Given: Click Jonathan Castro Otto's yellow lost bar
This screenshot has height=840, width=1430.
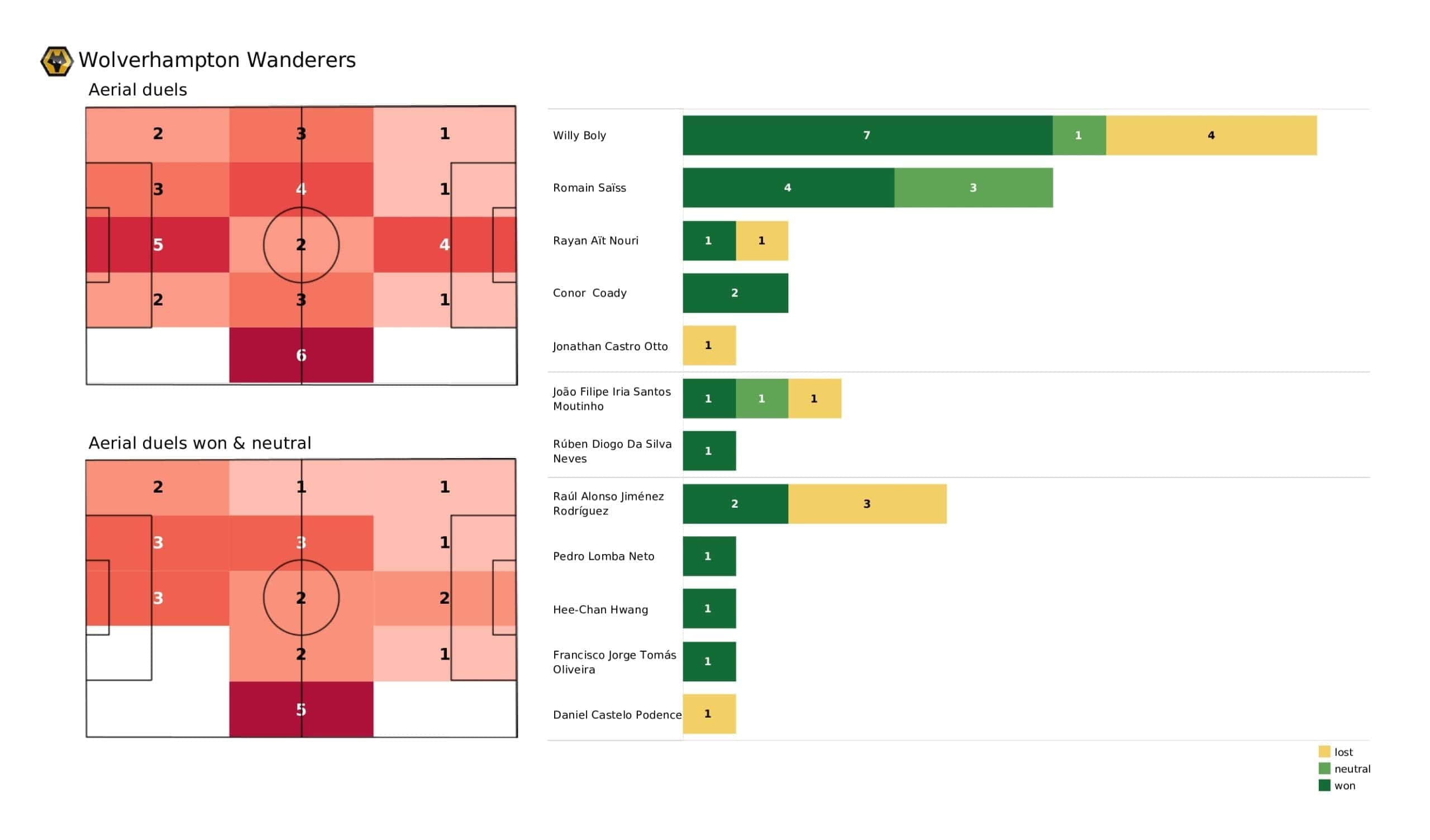Looking at the screenshot, I should point(709,346).
